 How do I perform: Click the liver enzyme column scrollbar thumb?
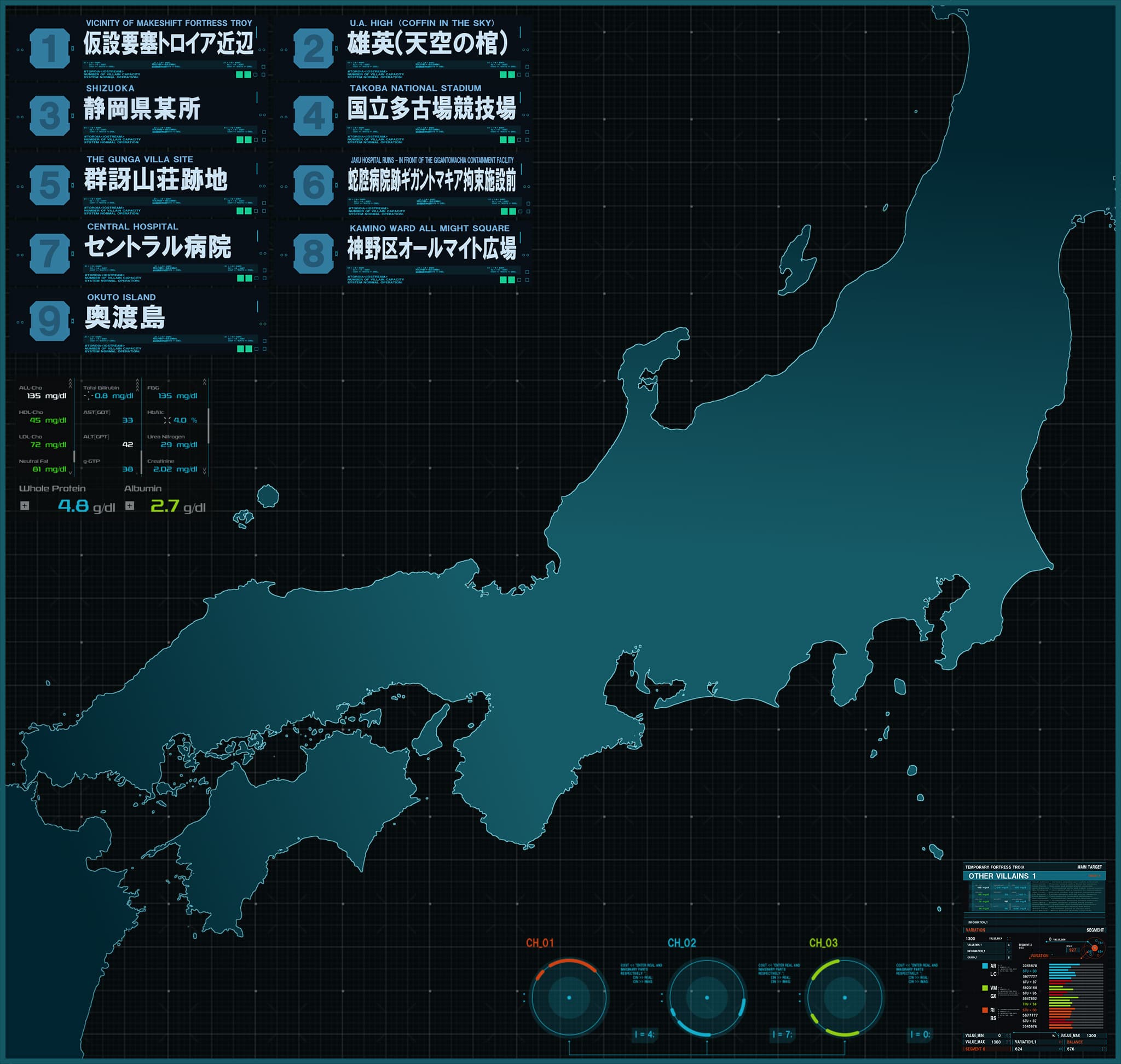click(141, 462)
